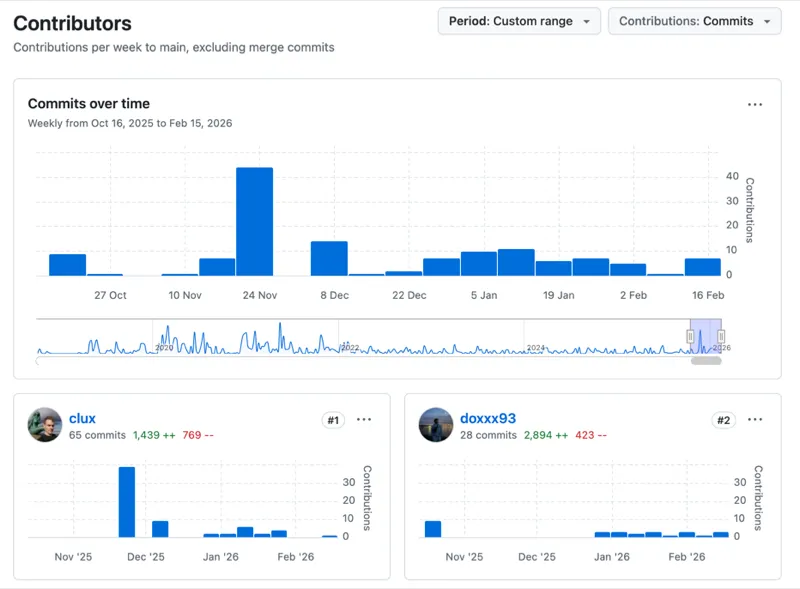This screenshot has width=800, height=589.
Task: Click the left handle of range selector
Action: pos(690,337)
